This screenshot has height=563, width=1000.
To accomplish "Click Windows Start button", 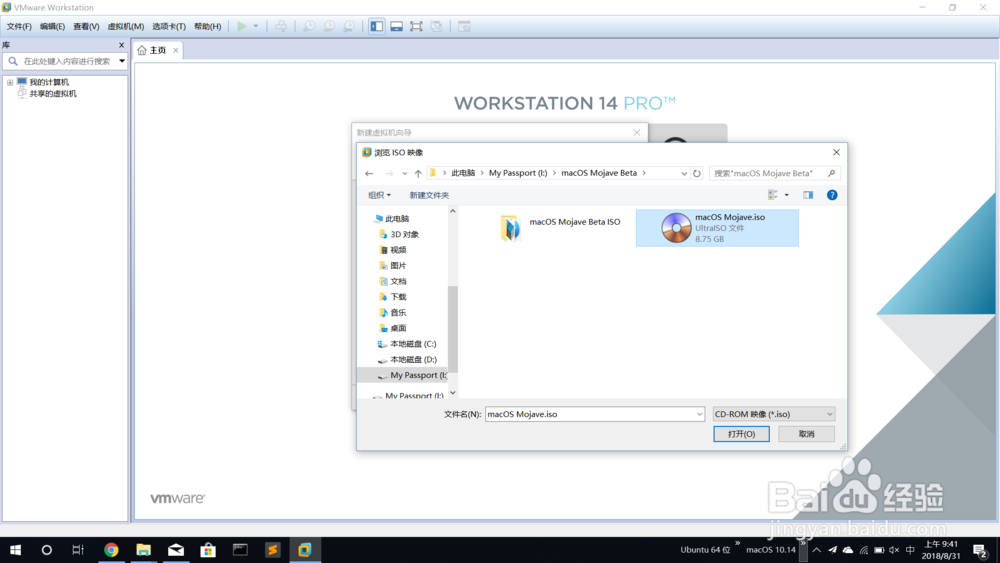I will point(15,550).
